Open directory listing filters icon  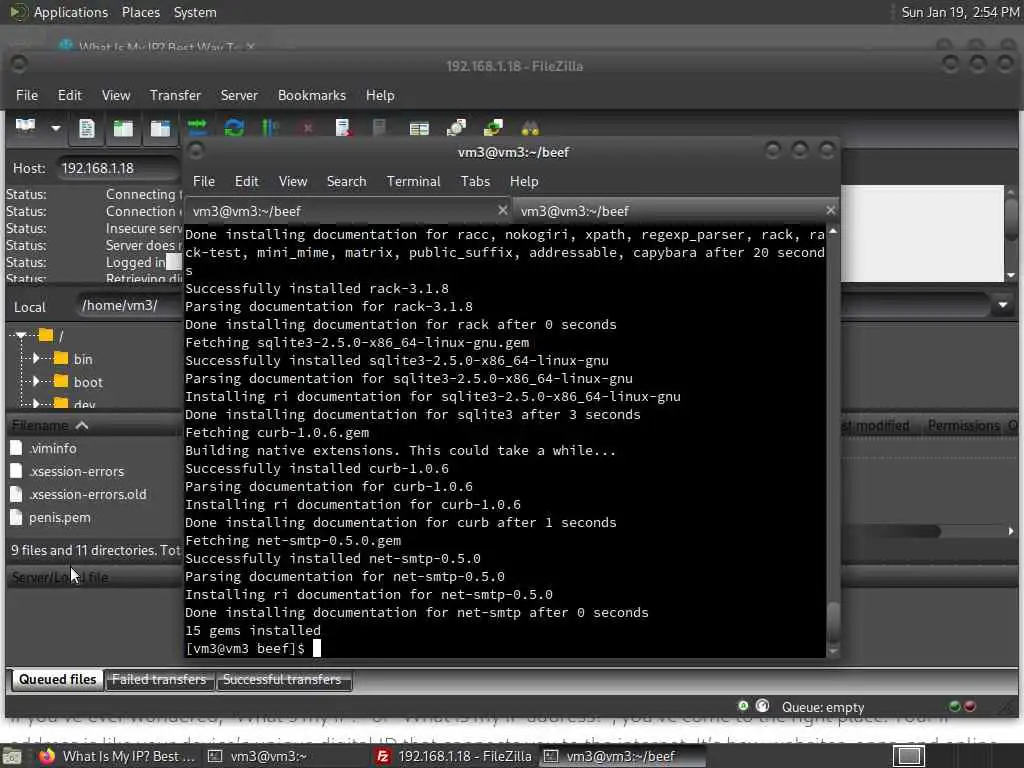tap(419, 128)
